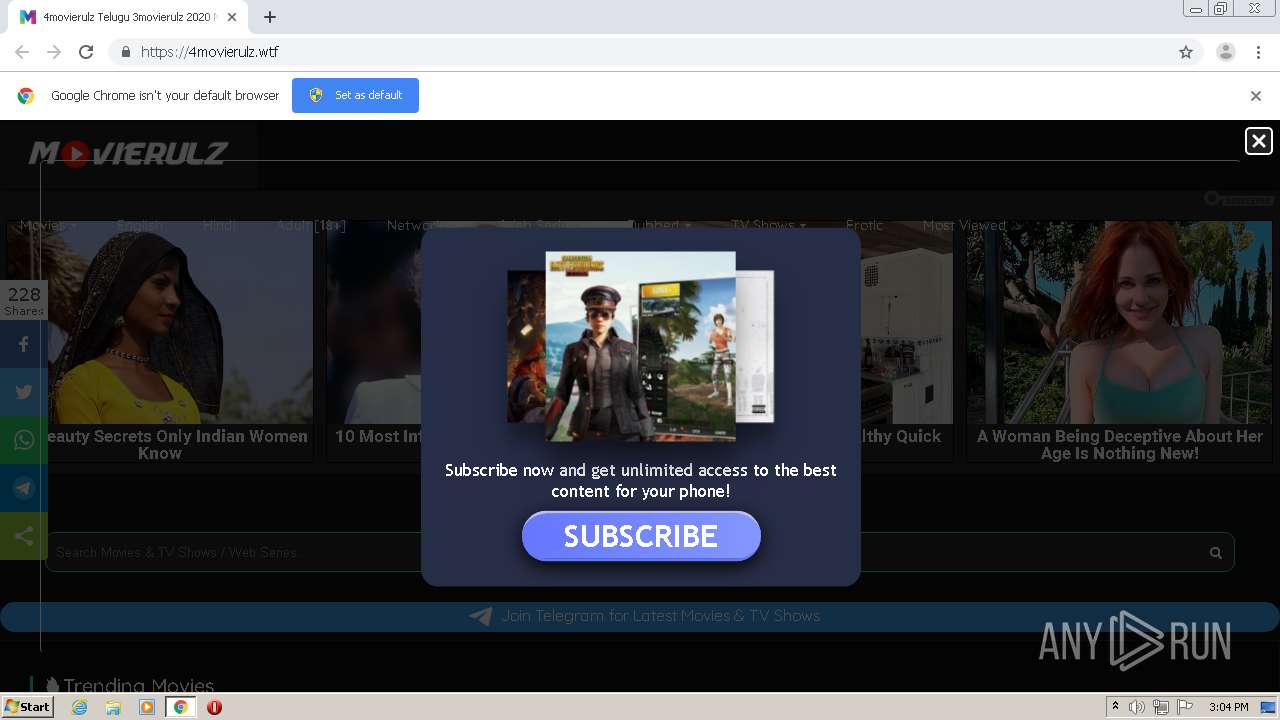Go back to previous page
Image resolution: width=1280 pixels, height=720 pixels.
(x=22, y=52)
